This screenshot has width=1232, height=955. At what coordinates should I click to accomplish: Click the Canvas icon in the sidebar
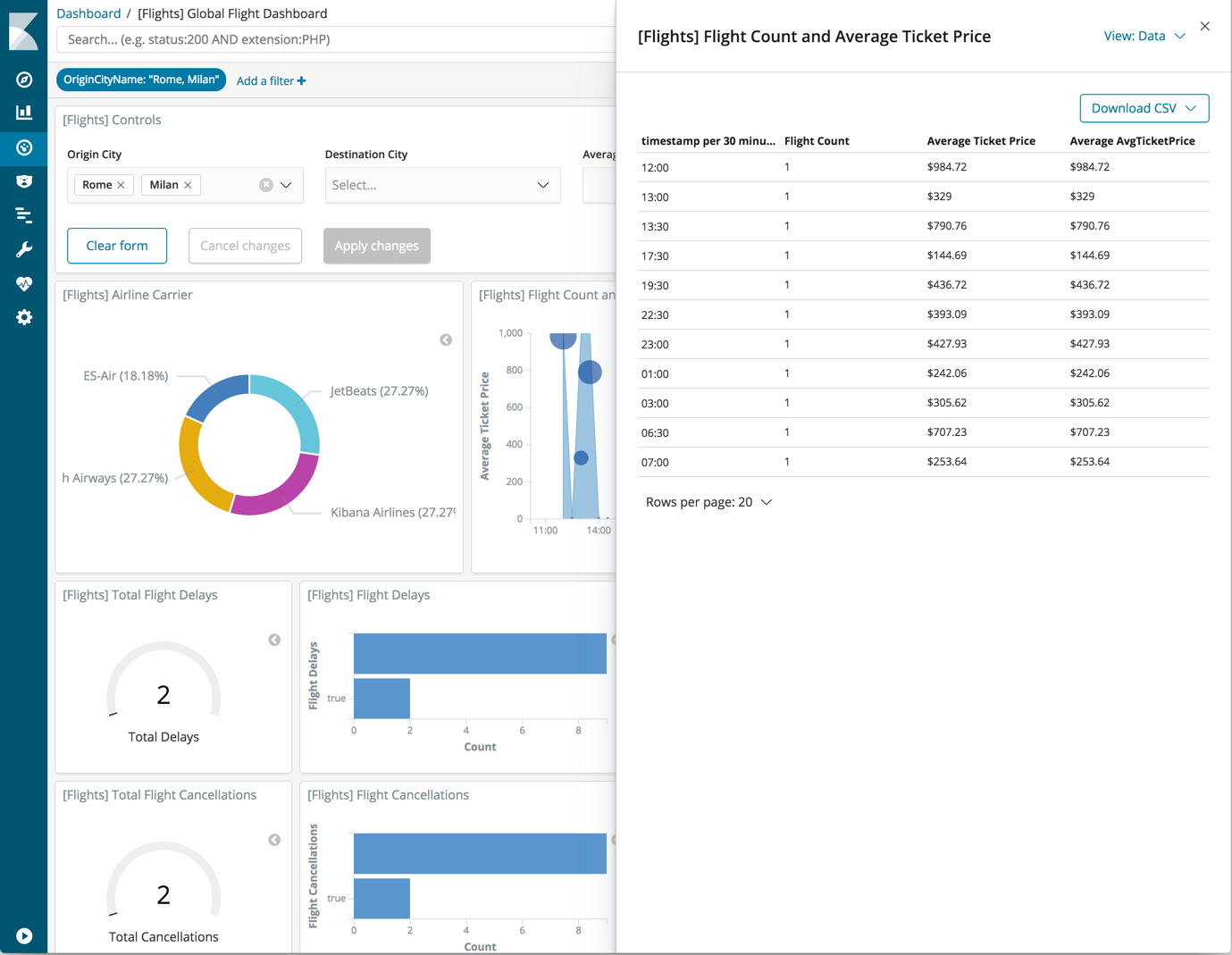coord(24,181)
